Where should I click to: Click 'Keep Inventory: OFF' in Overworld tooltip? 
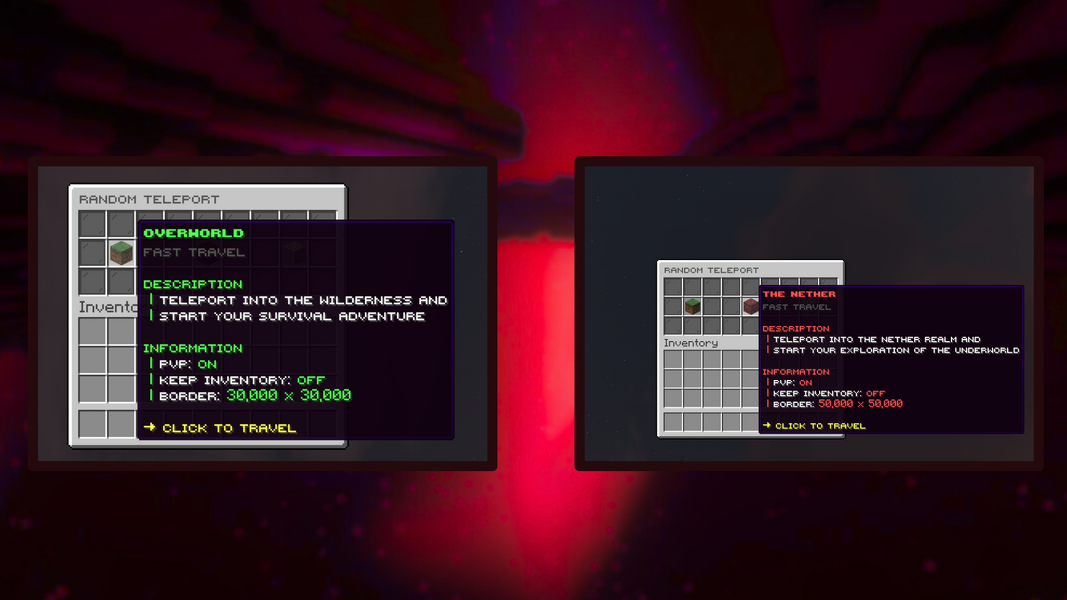click(x=242, y=380)
